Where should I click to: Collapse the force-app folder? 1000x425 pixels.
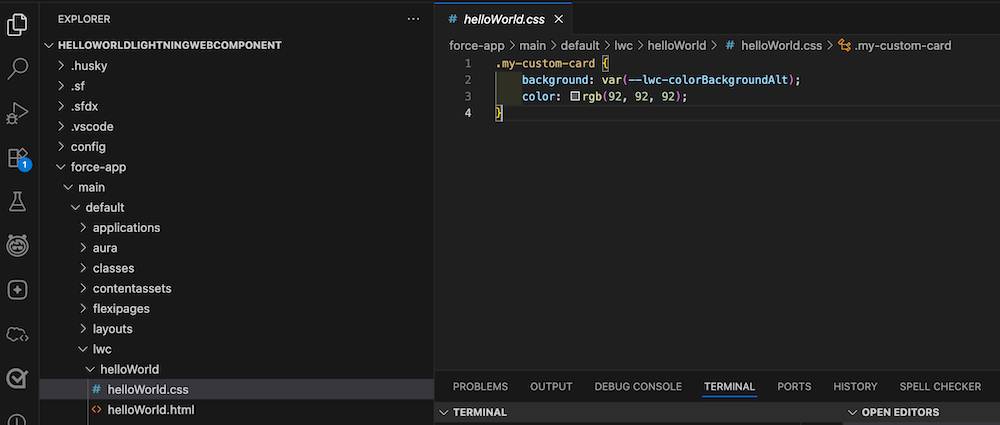(61, 167)
